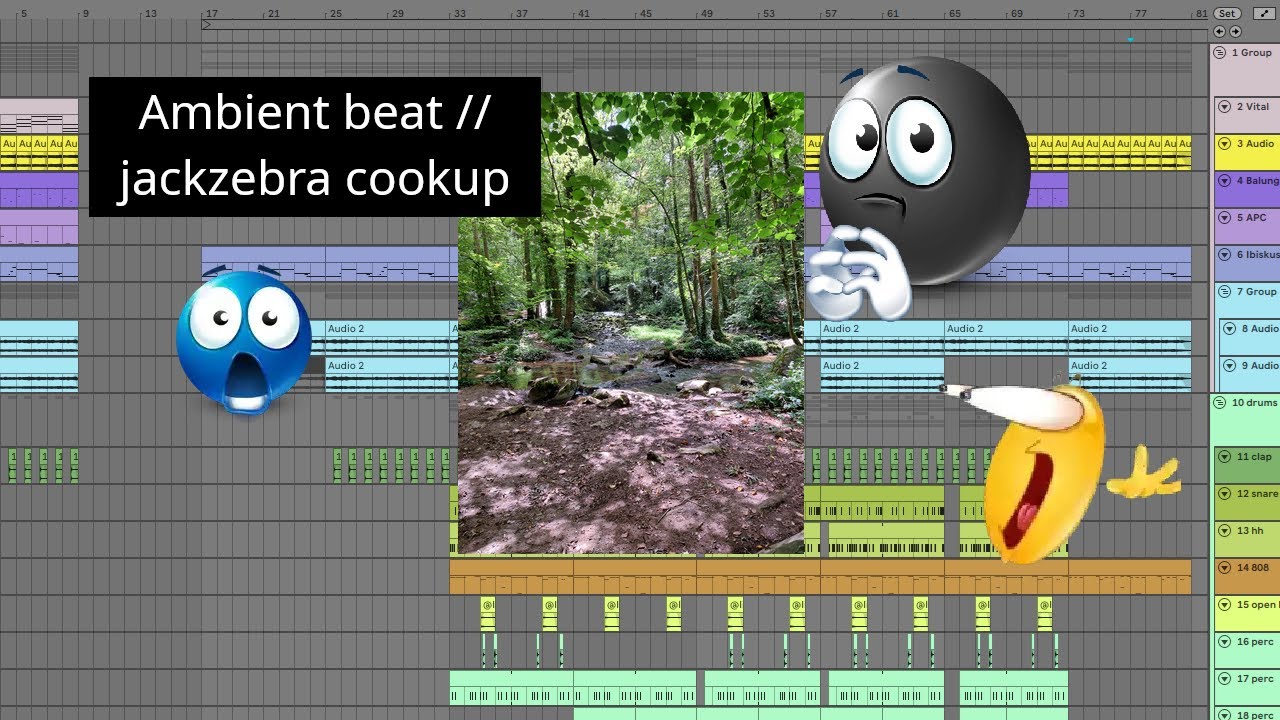The height and width of the screenshot is (720, 1280).
Task: Click bar 9 on the timeline ruler
Action: (x=86, y=14)
